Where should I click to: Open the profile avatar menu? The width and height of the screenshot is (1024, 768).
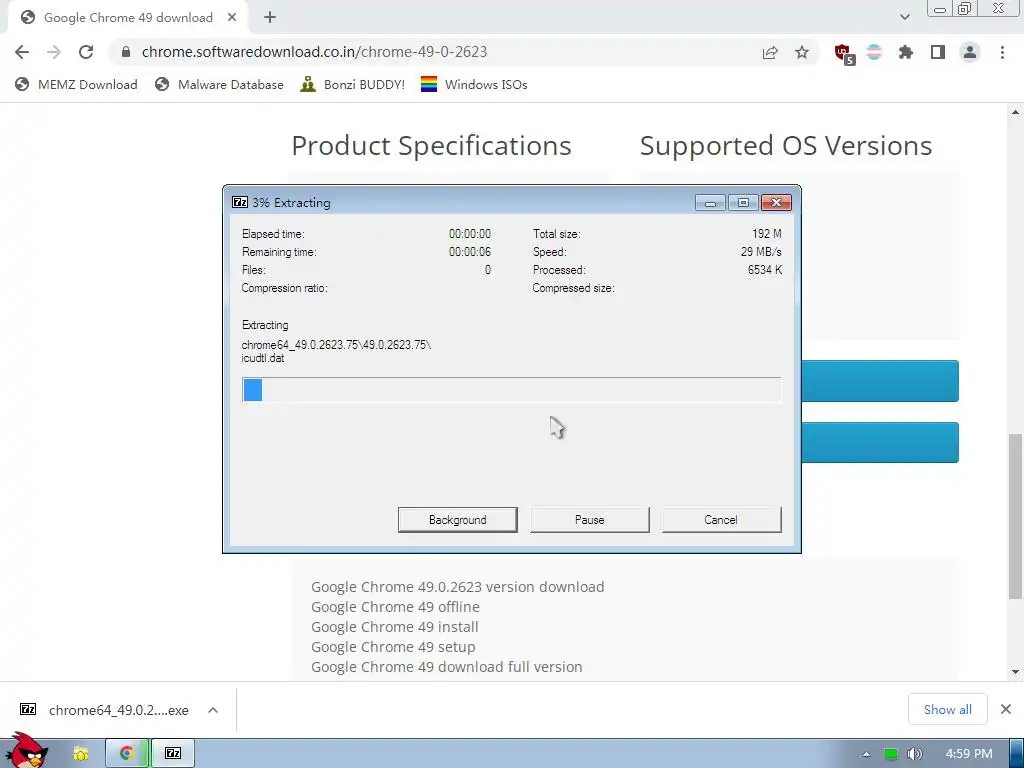[970, 52]
